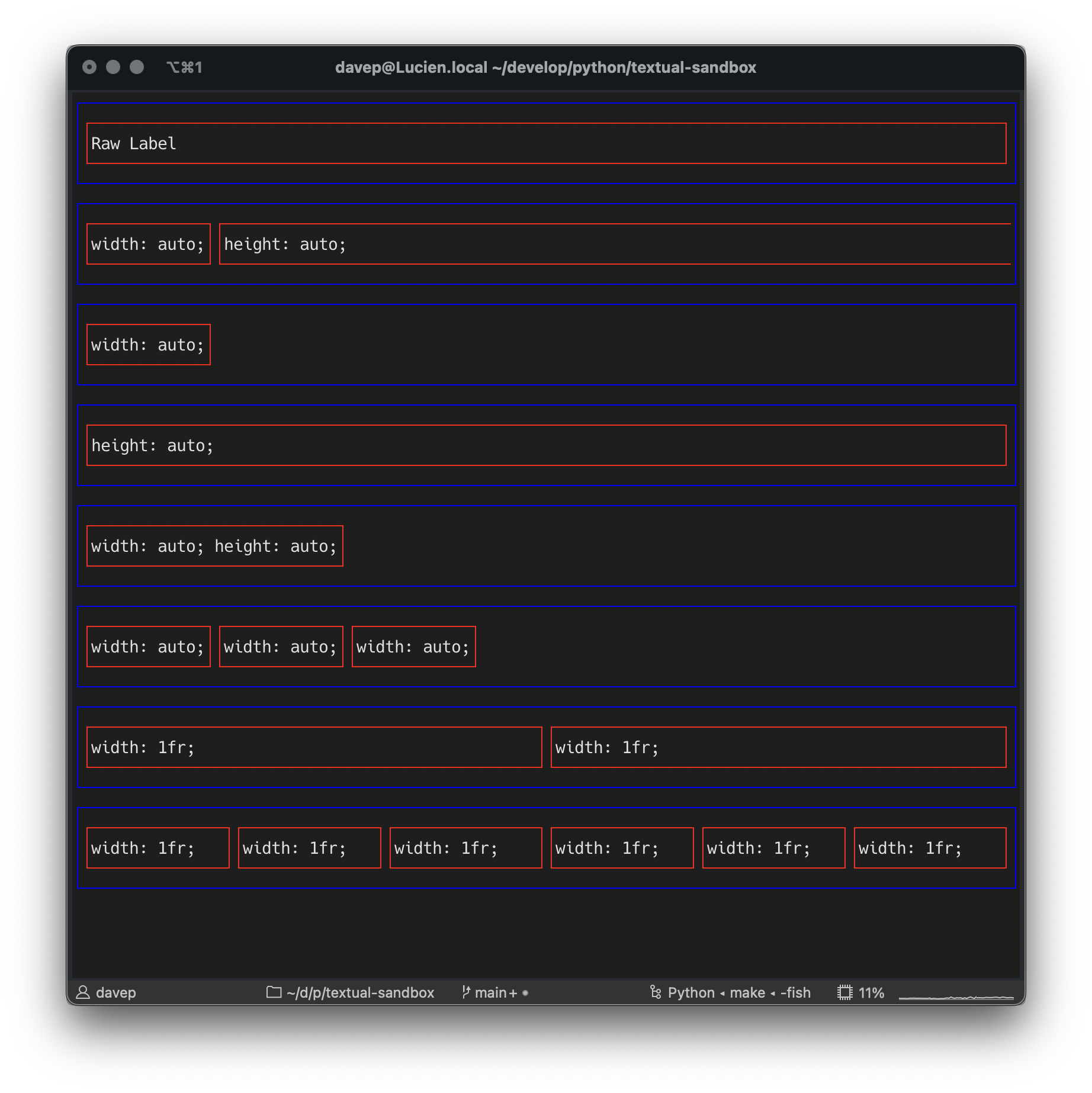Click the red close window button
Viewport: 1092px width, 1093px height.
pyautogui.click(x=89, y=67)
